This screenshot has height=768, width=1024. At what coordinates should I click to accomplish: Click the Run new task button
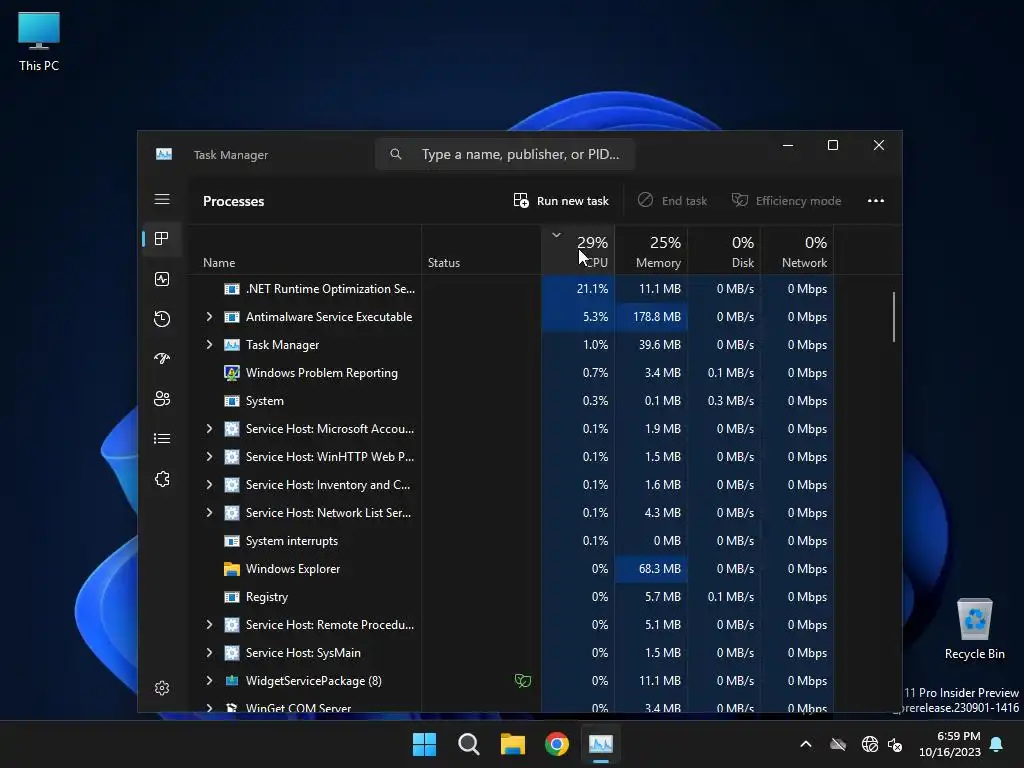561,200
